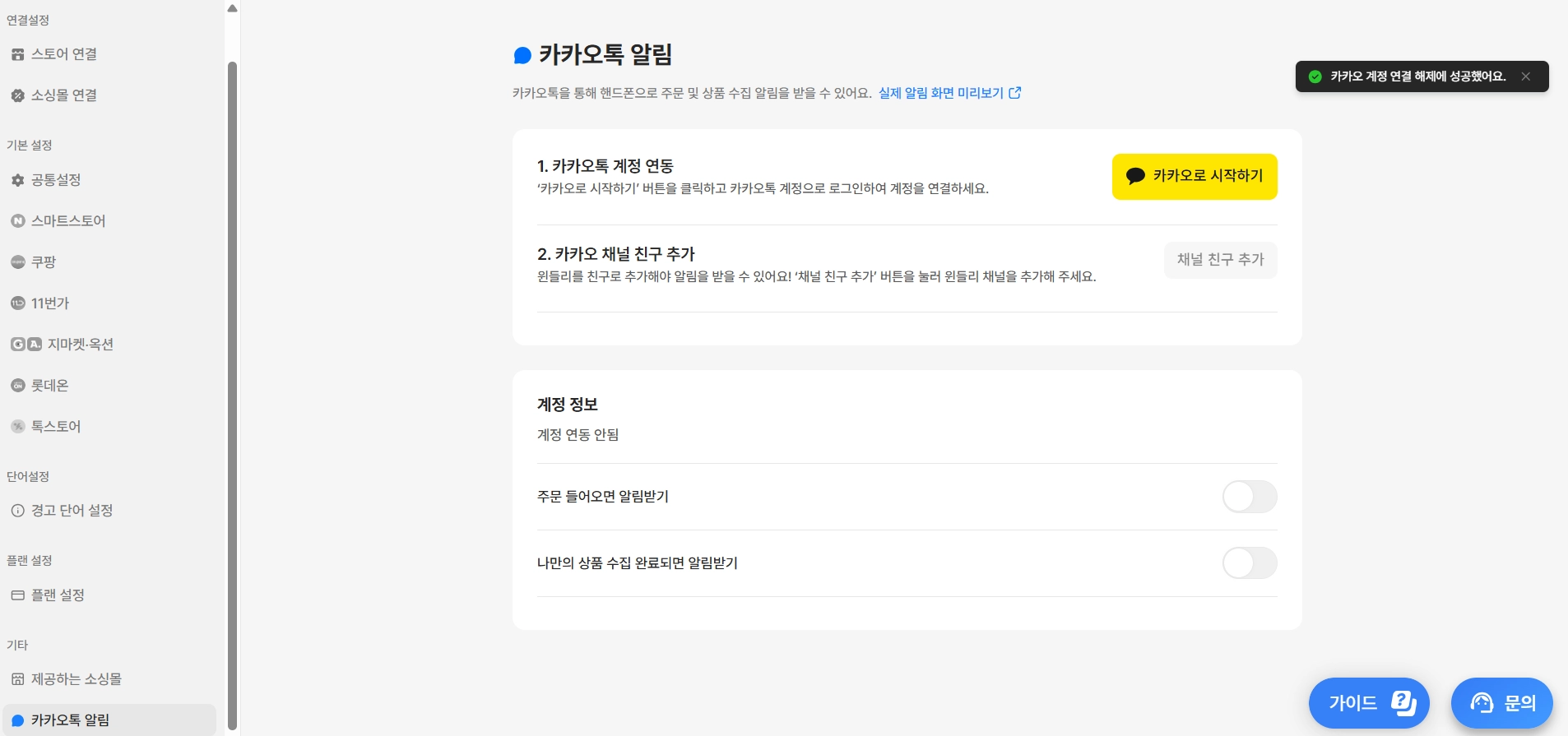Click the 쿠팡 logo icon
The width and height of the screenshot is (1568, 736).
pos(17,262)
